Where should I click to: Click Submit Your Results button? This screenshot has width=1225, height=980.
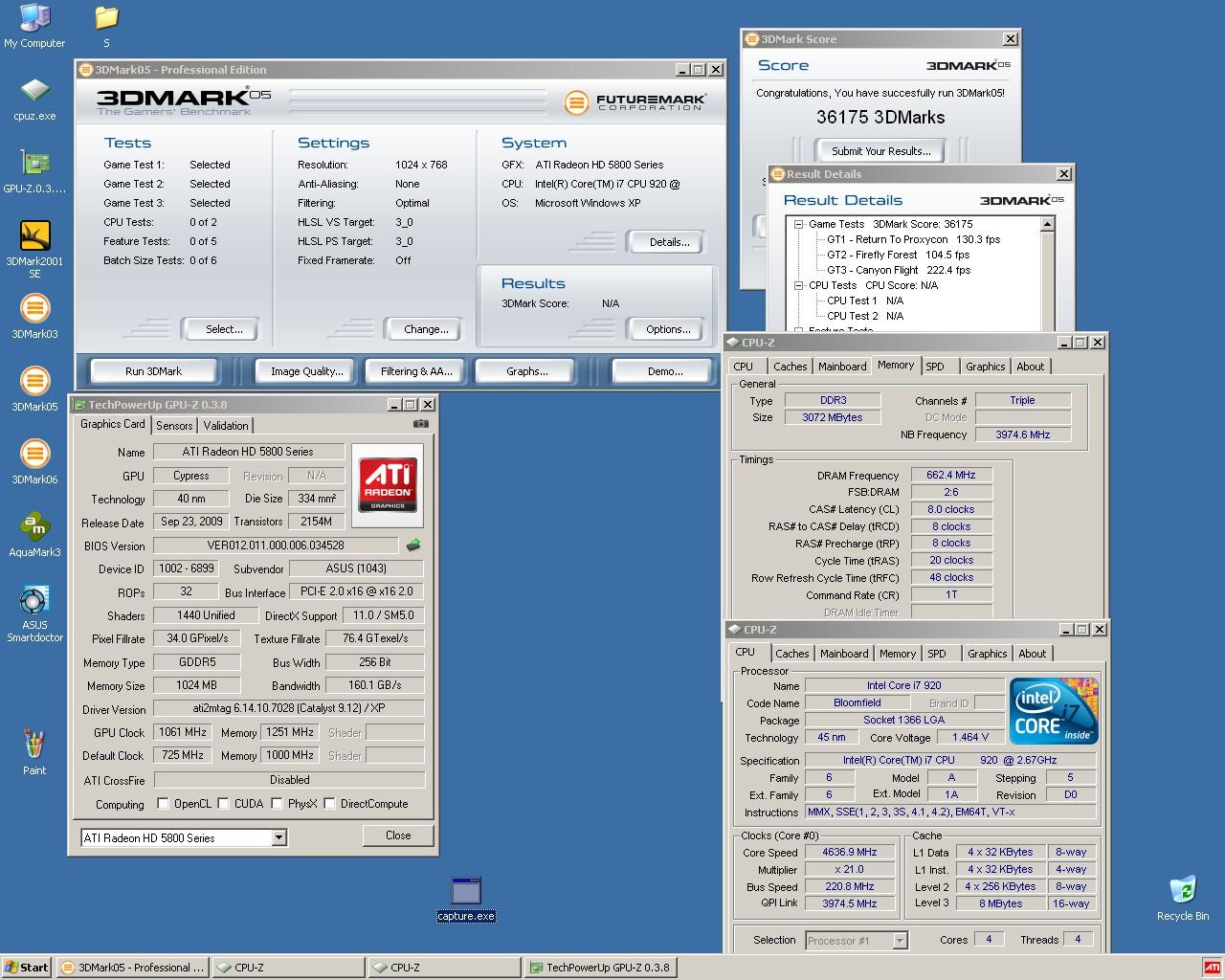pos(880,151)
